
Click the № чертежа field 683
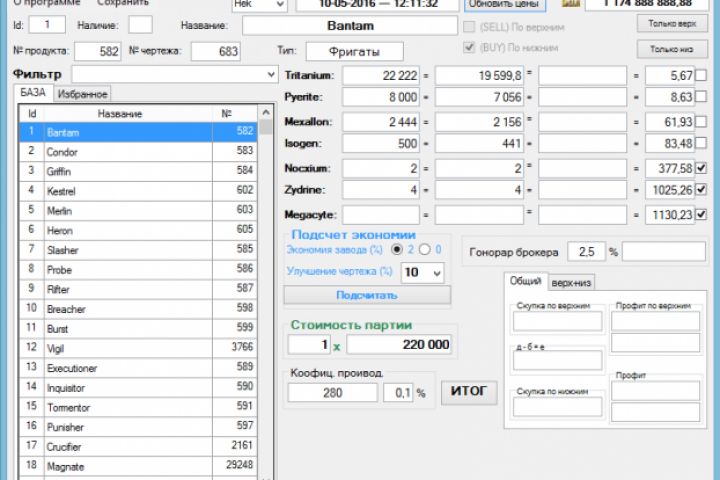216,51
